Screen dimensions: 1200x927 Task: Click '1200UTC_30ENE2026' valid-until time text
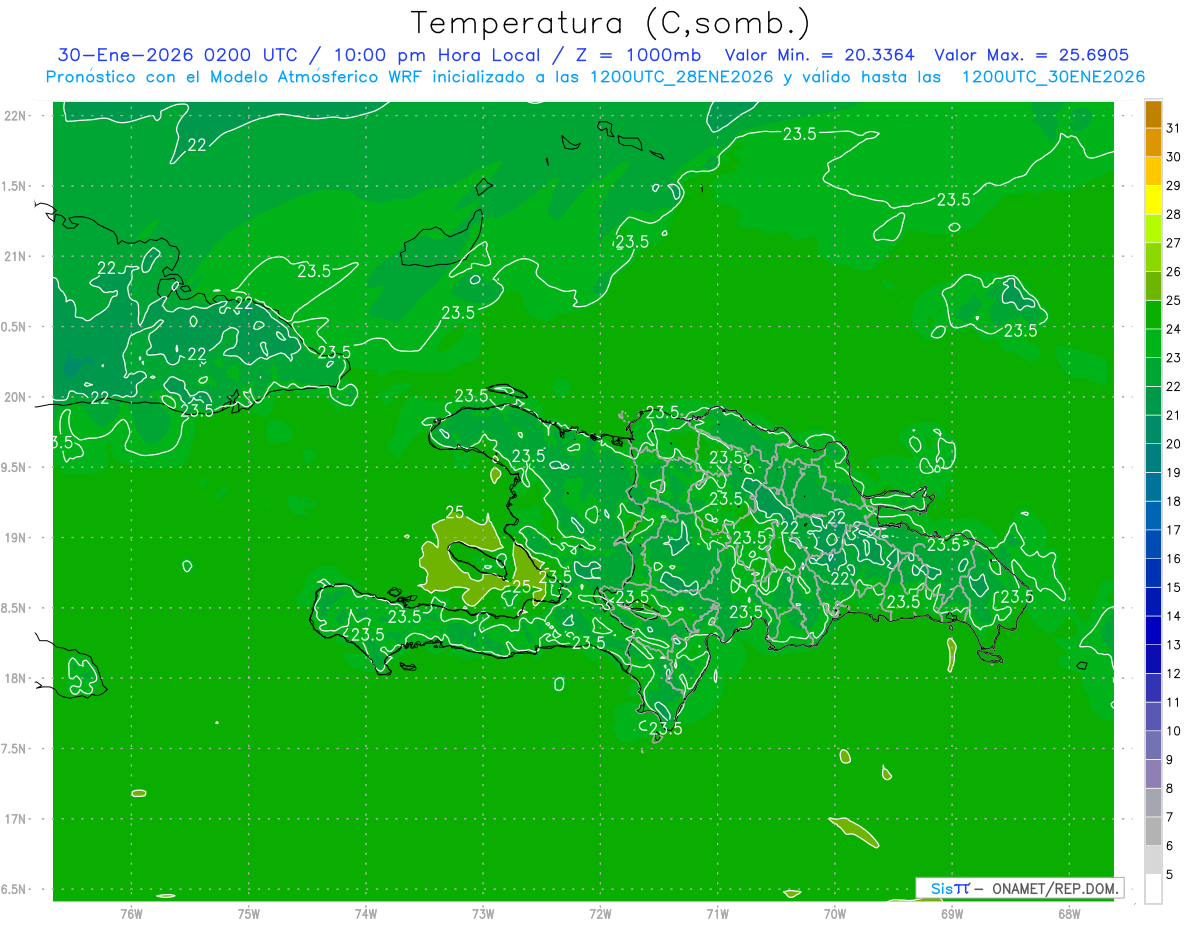tap(1053, 77)
